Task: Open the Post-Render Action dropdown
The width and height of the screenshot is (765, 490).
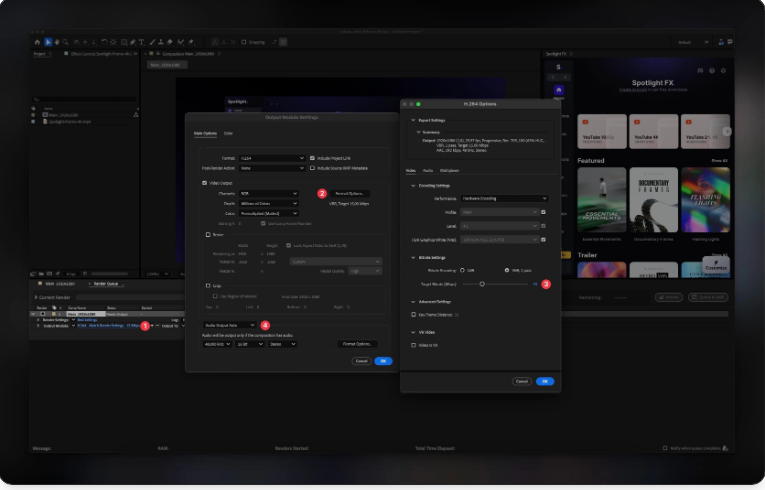Action: 272,168
